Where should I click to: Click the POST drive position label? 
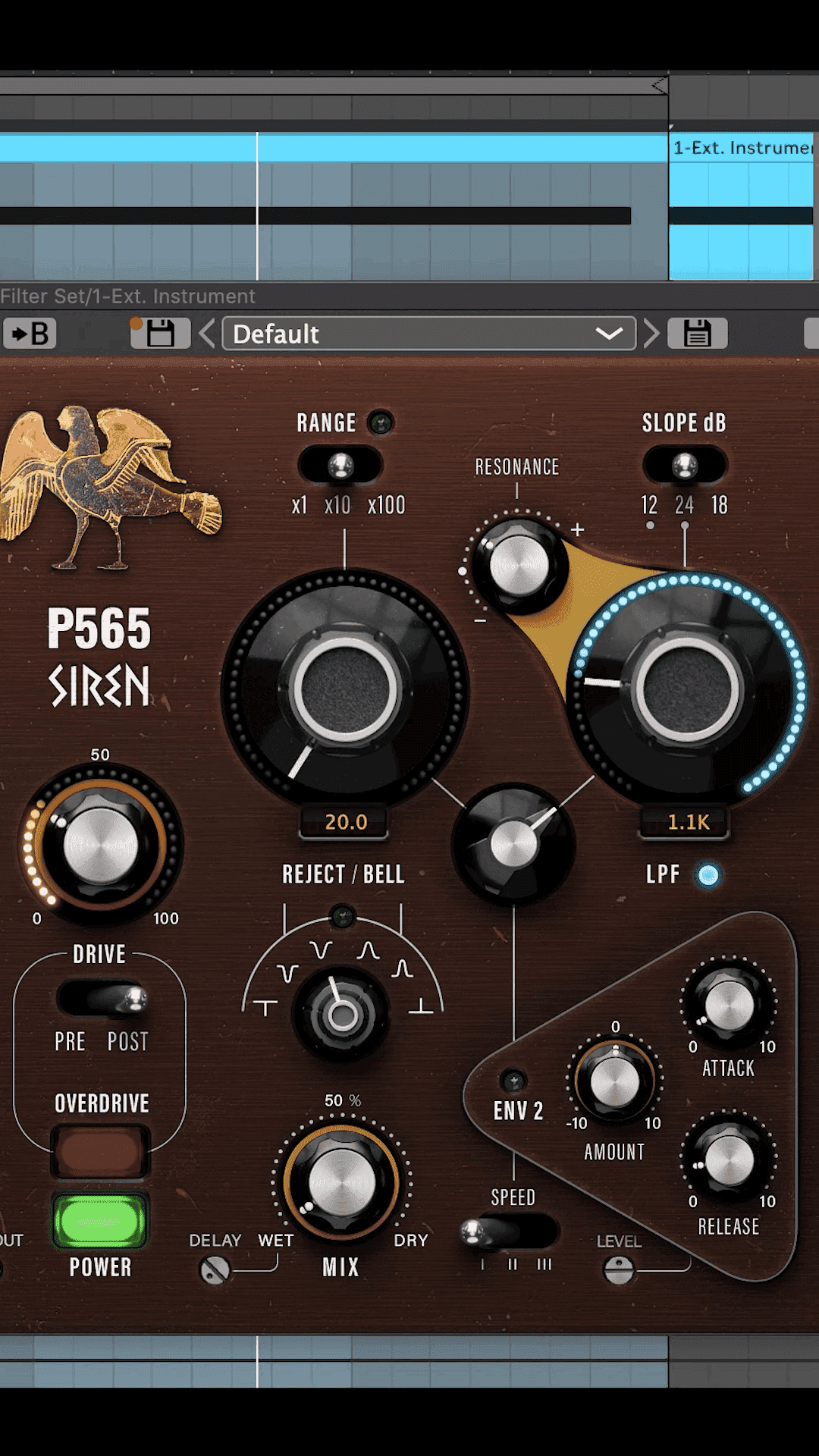(x=127, y=1042)
